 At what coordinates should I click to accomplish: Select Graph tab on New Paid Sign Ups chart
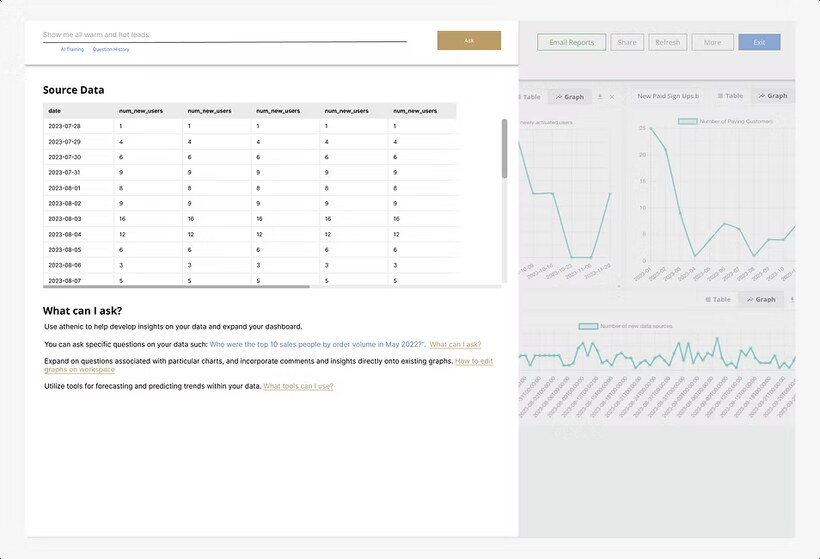click(x=773, y=96)
